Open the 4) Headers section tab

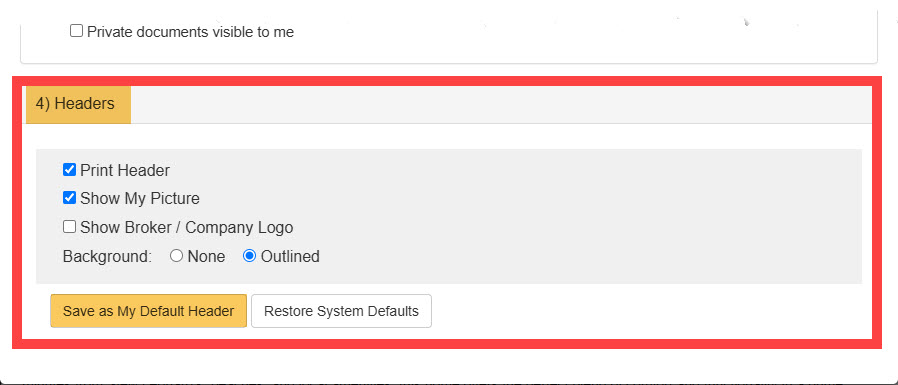(78, 104)
